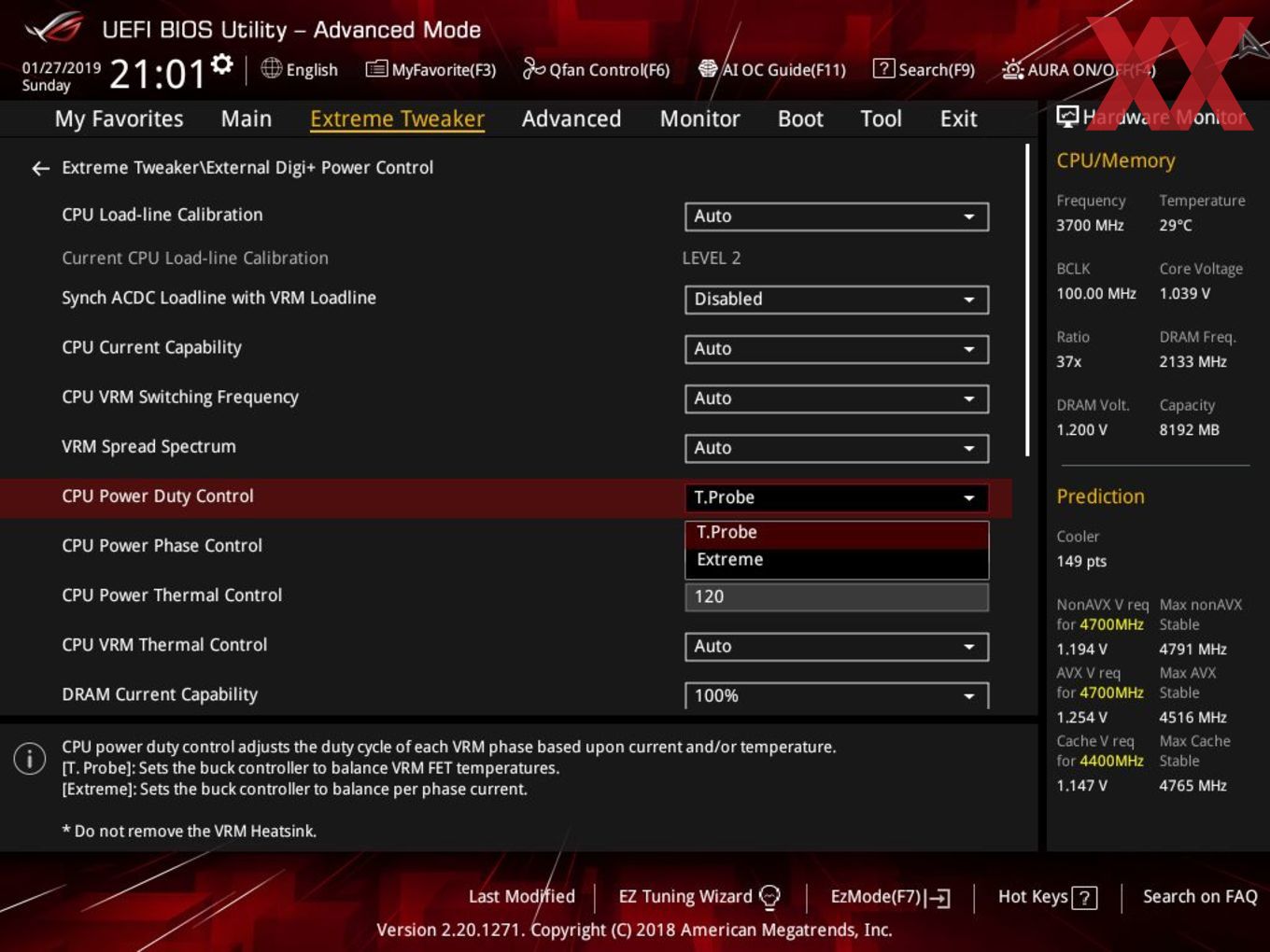Click the settings gear next to clock

pos(222,63)
